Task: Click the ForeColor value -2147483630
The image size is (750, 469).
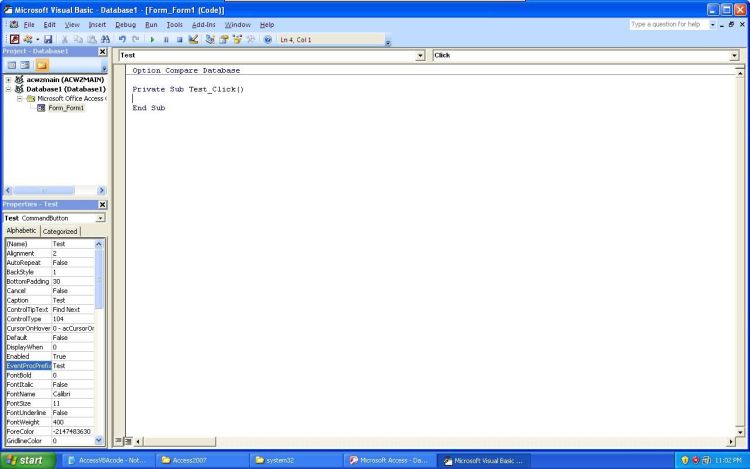Action: tap(73, 431)
